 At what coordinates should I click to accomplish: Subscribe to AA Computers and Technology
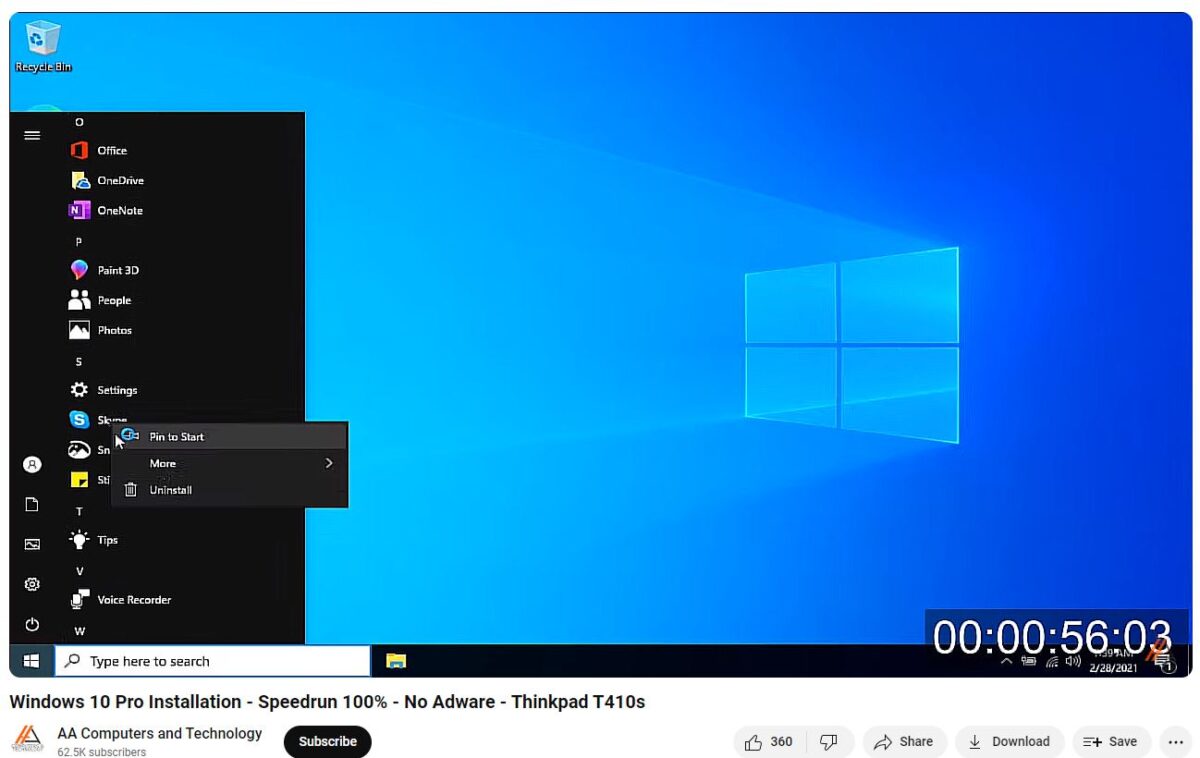click(327, 742)
